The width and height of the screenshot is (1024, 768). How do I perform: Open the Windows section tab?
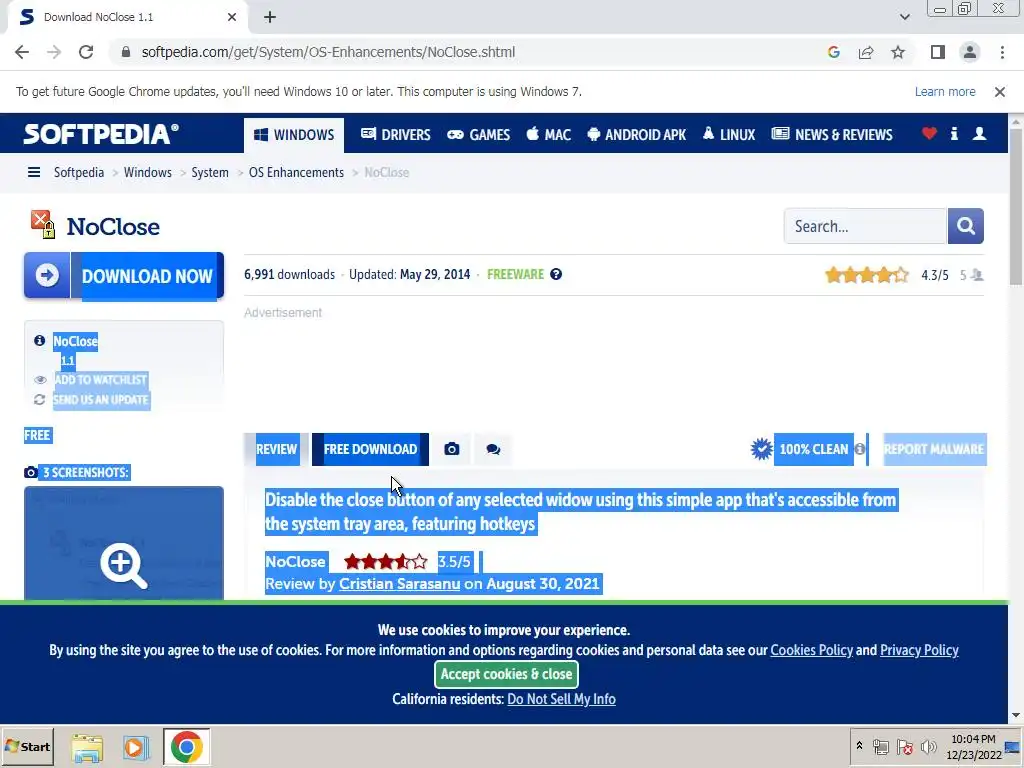point(294,135)
